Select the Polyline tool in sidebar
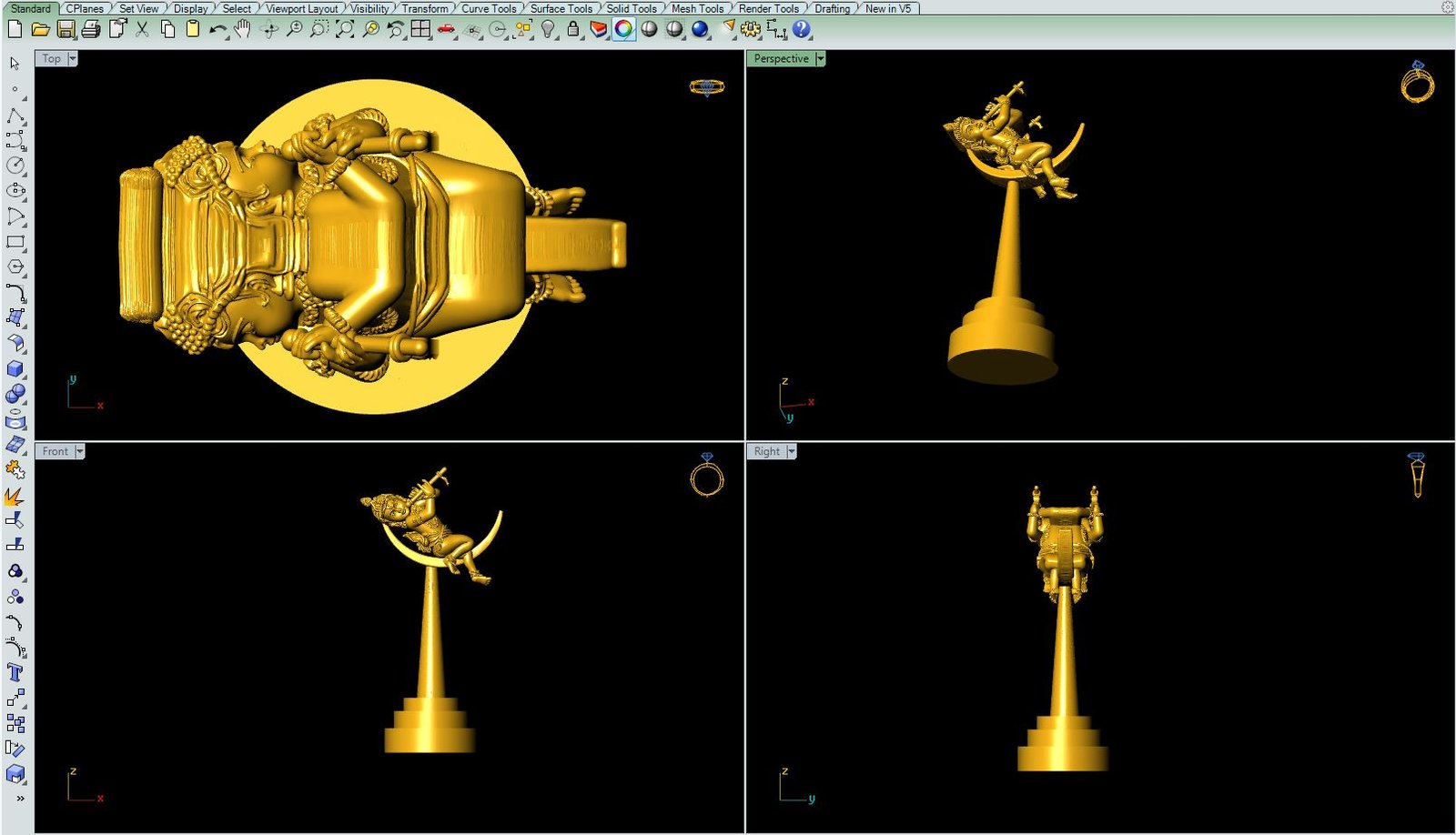This screenshot has width=1456, height=835. click(x=15, y=116)
